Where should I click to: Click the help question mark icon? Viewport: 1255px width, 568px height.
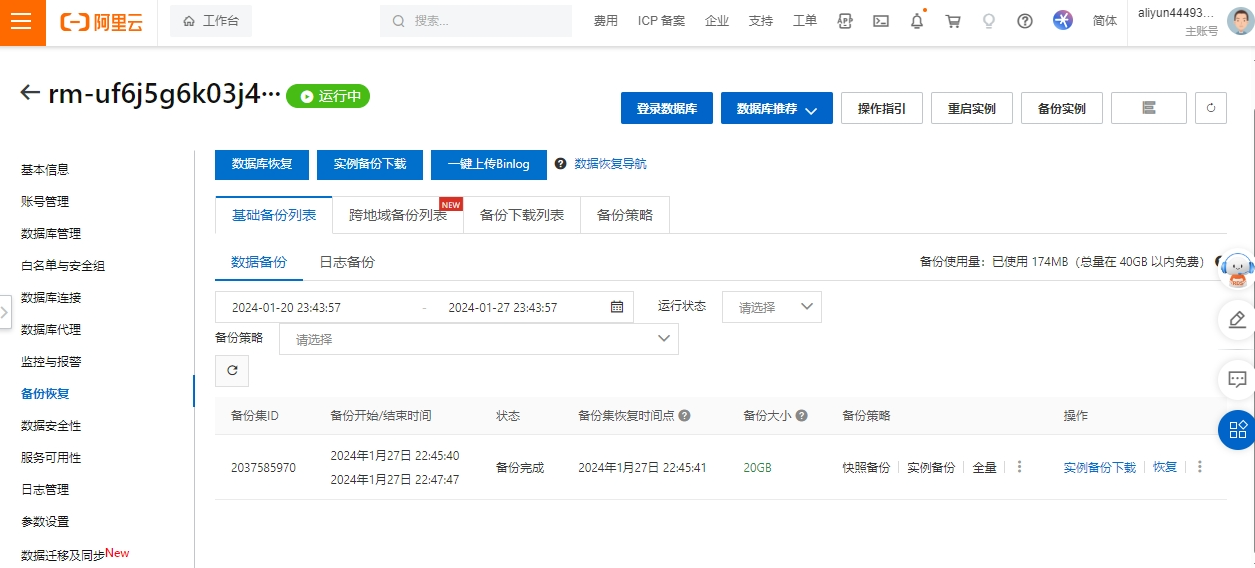click(x=1025, y=21)
